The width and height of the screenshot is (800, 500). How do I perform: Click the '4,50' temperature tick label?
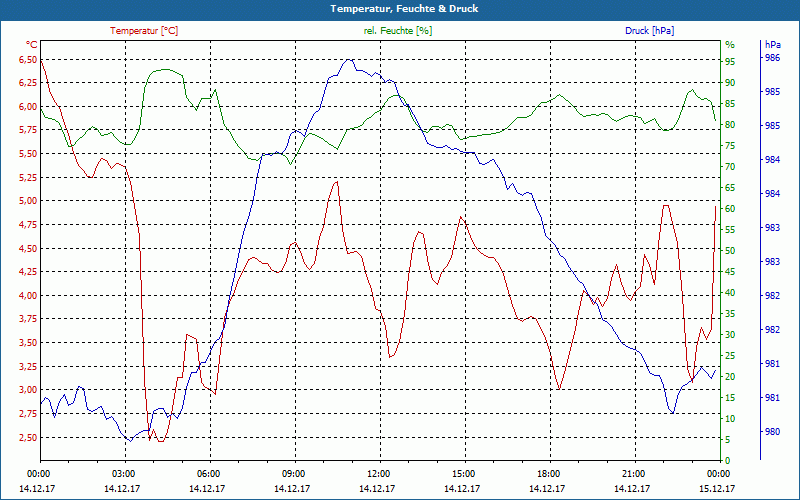(28, 248)
